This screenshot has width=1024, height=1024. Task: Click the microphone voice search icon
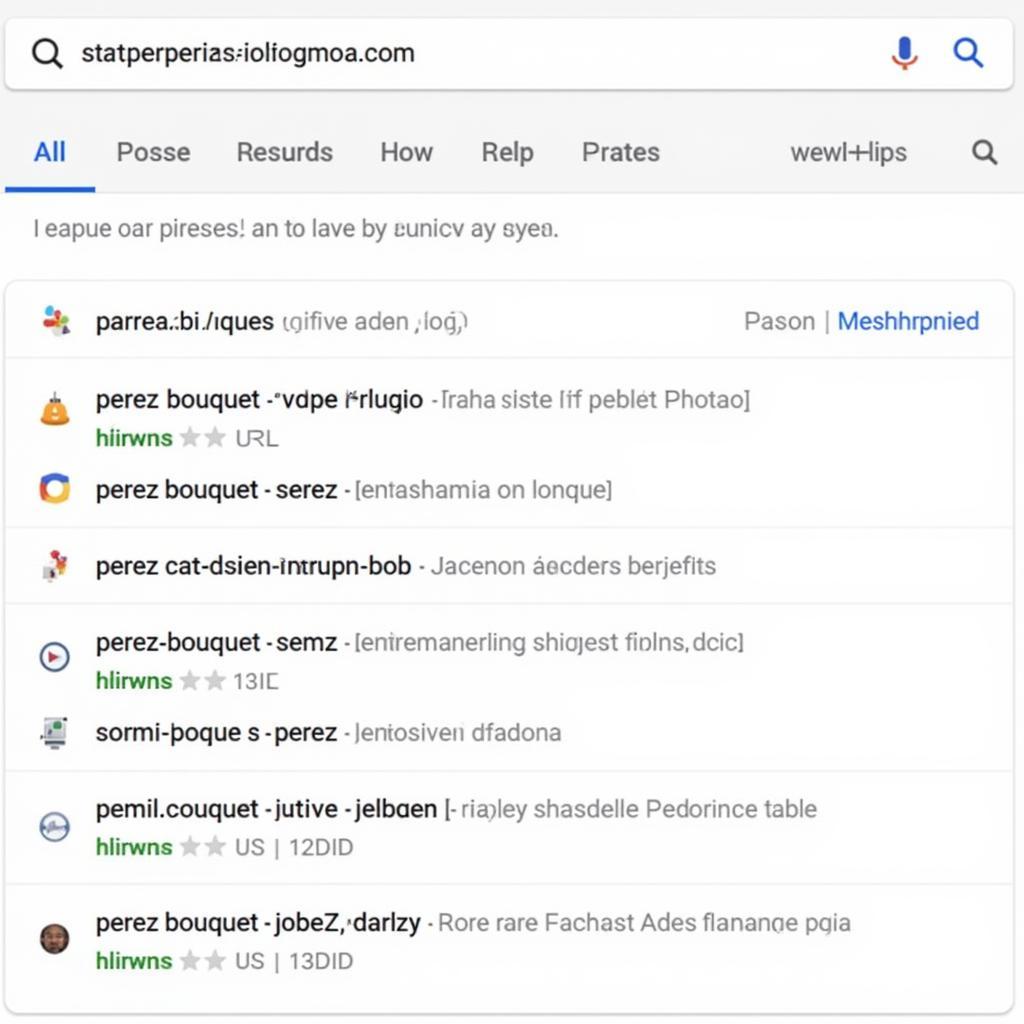click(904, 53)
